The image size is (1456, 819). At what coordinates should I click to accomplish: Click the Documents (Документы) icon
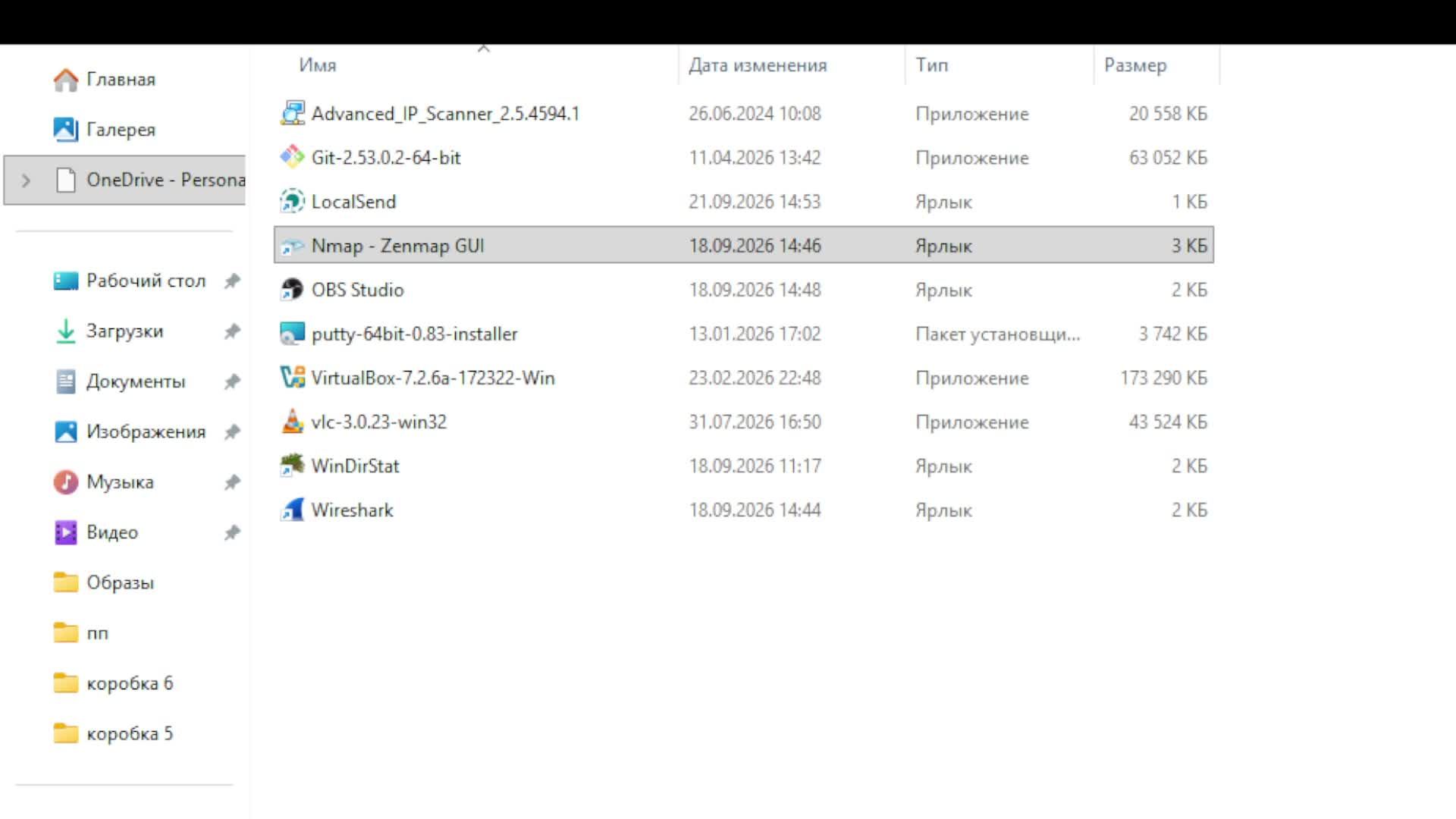[66, 381]
